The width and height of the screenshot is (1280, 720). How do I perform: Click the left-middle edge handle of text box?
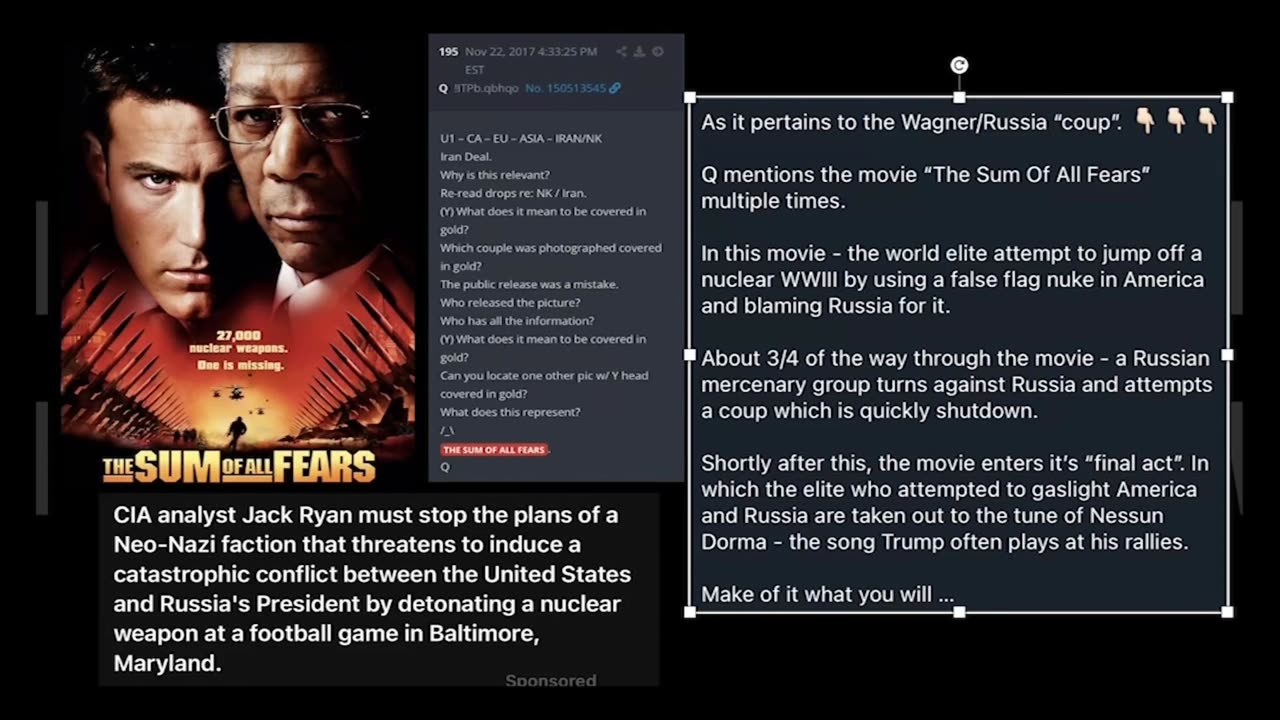tap(690, 354)
